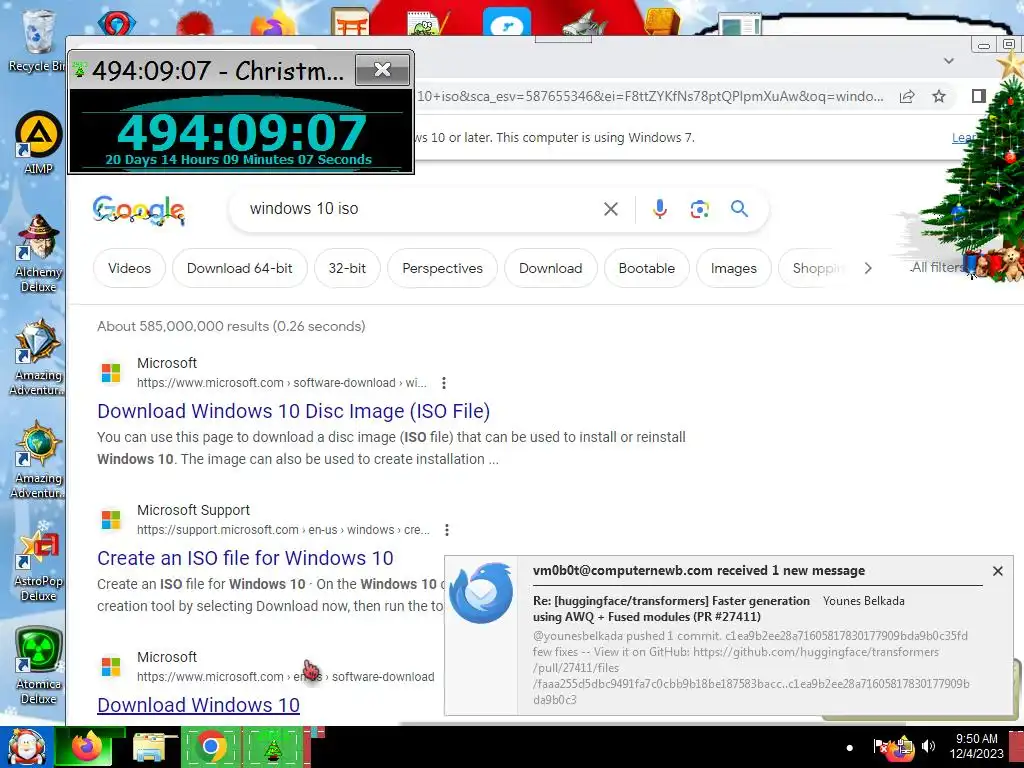Open notification about huggingface/transformers PR #27411
The width and height of the screenshot is (1024, 768).
(728, 635)
